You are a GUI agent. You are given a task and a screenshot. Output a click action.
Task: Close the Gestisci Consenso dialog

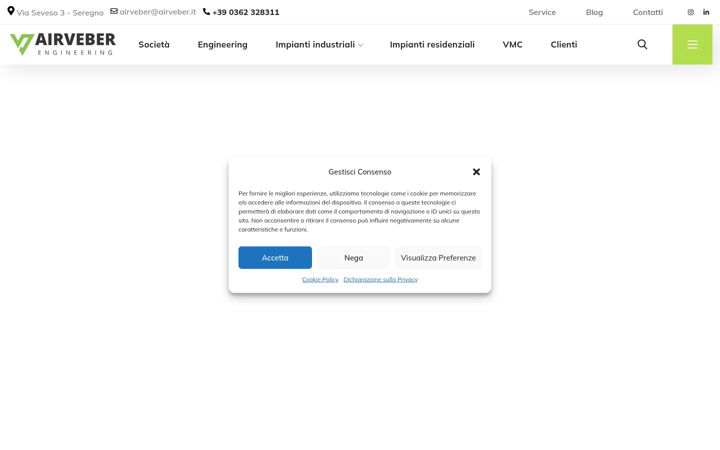[476, 172]
